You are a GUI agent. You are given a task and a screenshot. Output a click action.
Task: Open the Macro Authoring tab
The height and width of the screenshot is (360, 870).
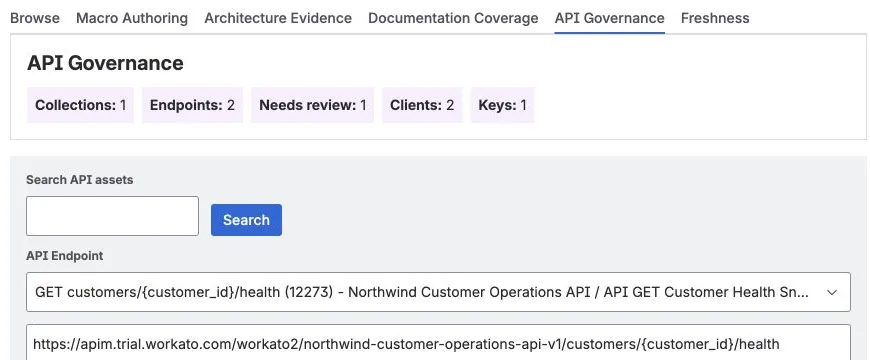pos(132,18)
